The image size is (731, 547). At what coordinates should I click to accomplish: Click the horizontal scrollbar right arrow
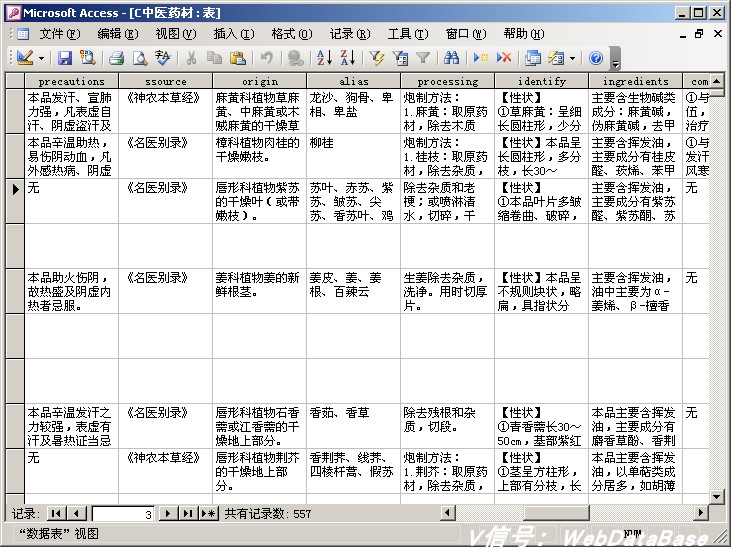[x=700, y=513]
